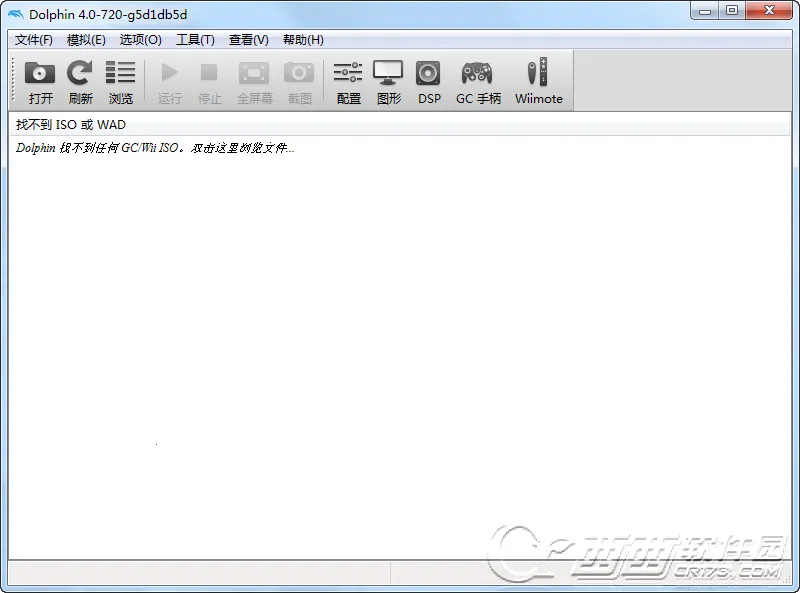Image resolution: width=800 pixels, height=593 pixels.
Task: Open DSP audio settings icon
Action: (429, 74)
